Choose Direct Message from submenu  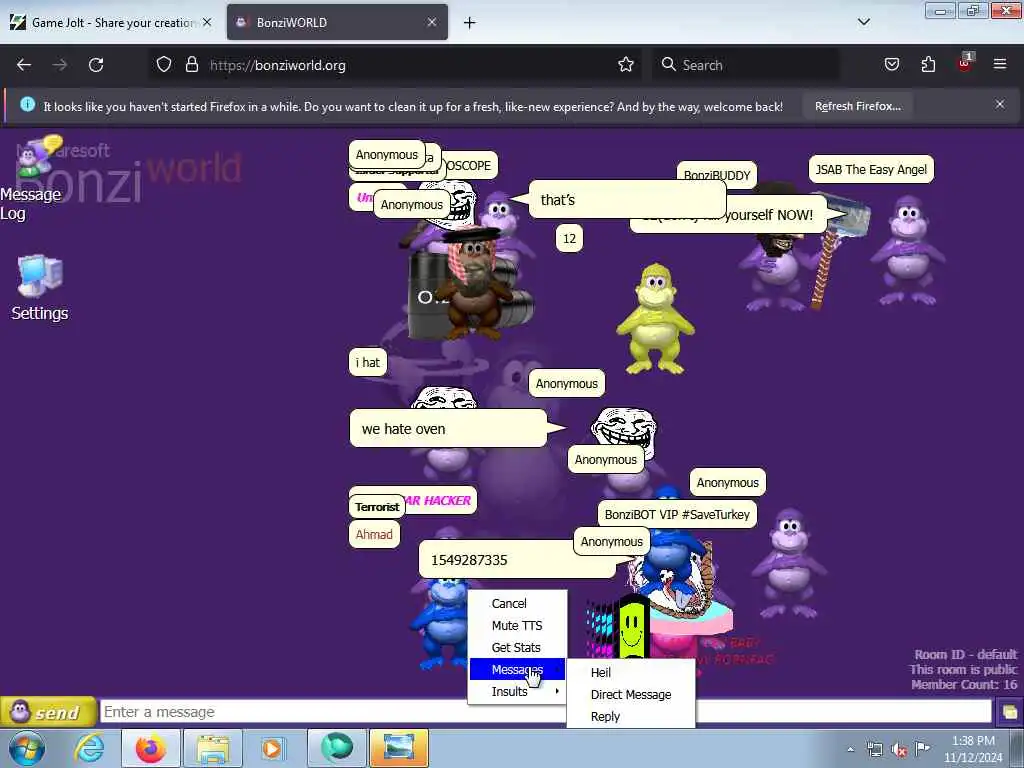631,694
